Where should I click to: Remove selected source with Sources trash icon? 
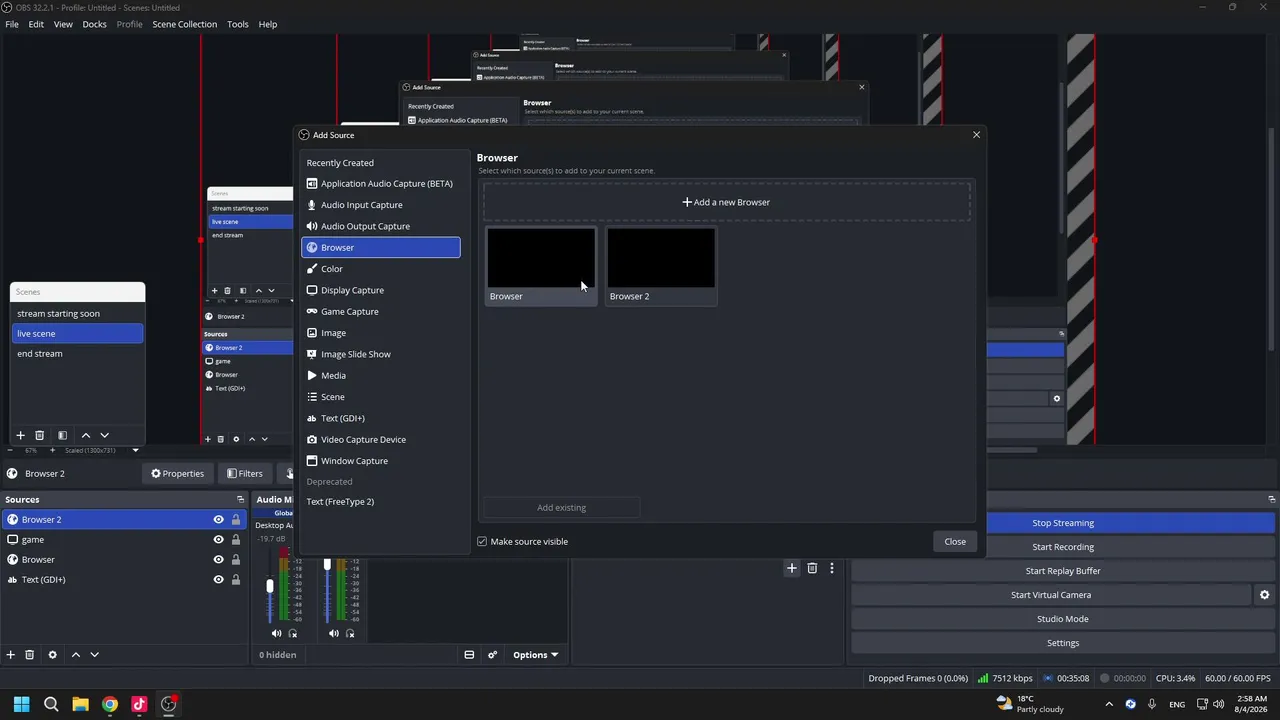tap(30, 655)
